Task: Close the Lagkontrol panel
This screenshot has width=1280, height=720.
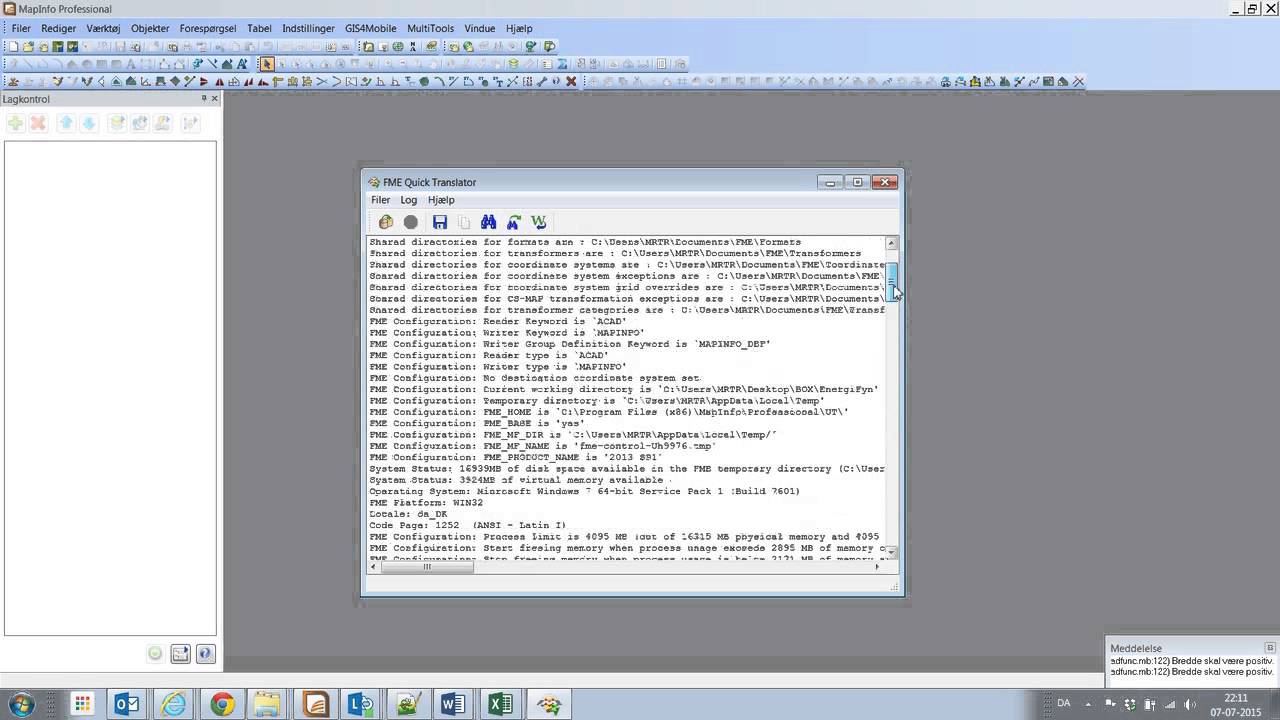Action: click(x=214, y=98)
